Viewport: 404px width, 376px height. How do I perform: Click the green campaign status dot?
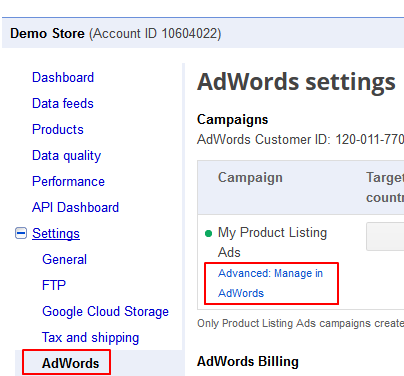208,233
